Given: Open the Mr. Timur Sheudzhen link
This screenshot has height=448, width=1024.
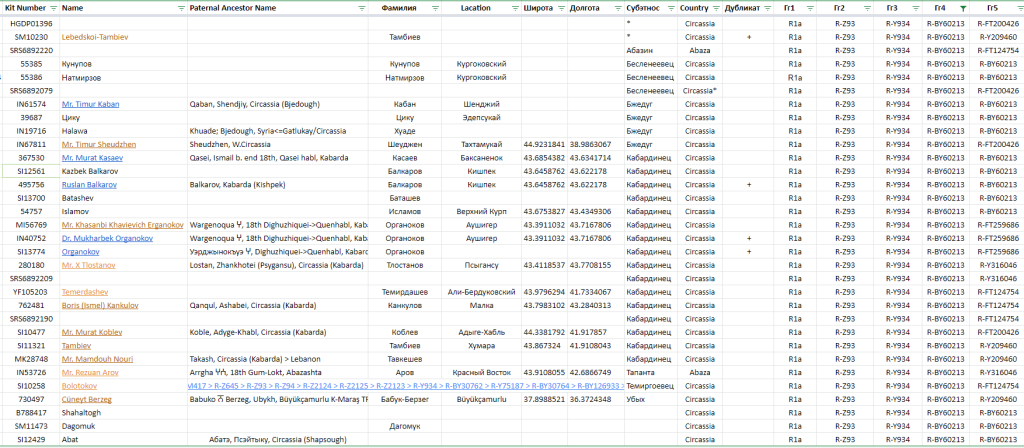Looking at the screenshot, I should 99,144.
